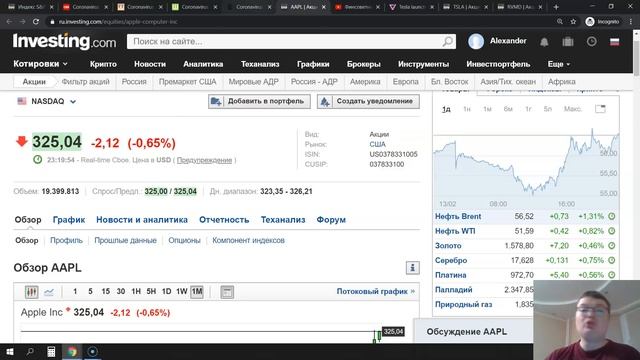
Task: Select 1M chart interval
Action: (x=197, y=291)
